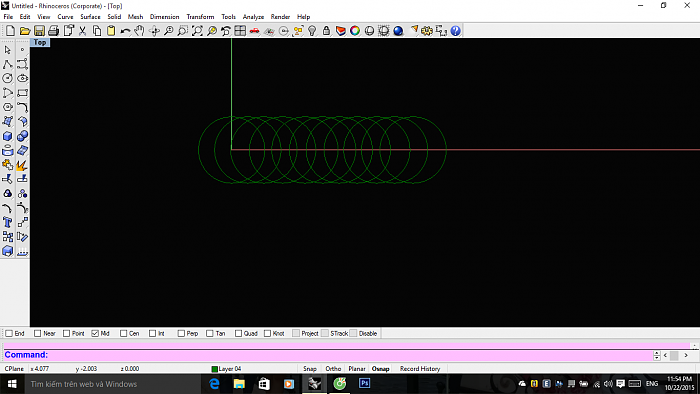Select the Rectangle tool in left sidebar
This screenshot has height=394, width=700.
click(x=22, y=93)
